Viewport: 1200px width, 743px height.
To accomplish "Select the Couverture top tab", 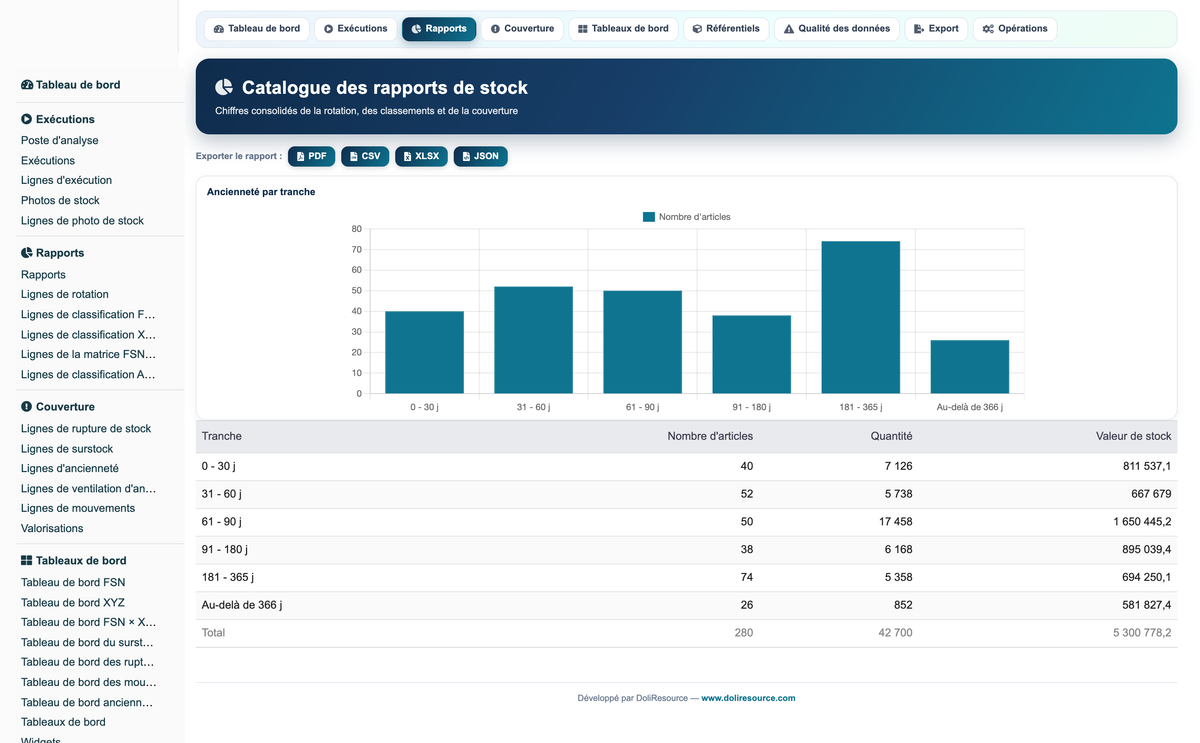I will click(521, 29).
